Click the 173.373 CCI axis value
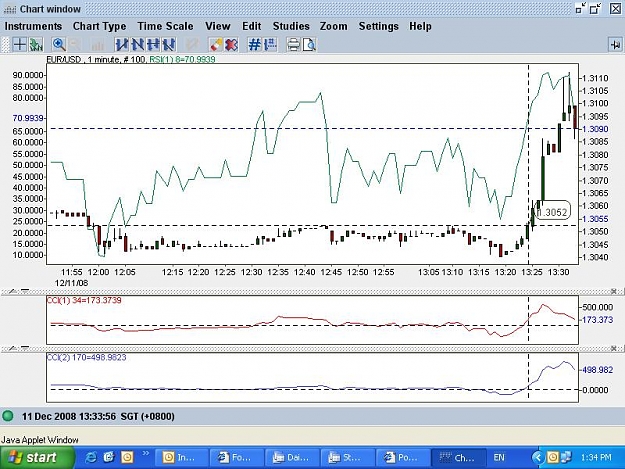625x469 pixels. (x=597, y=320)
